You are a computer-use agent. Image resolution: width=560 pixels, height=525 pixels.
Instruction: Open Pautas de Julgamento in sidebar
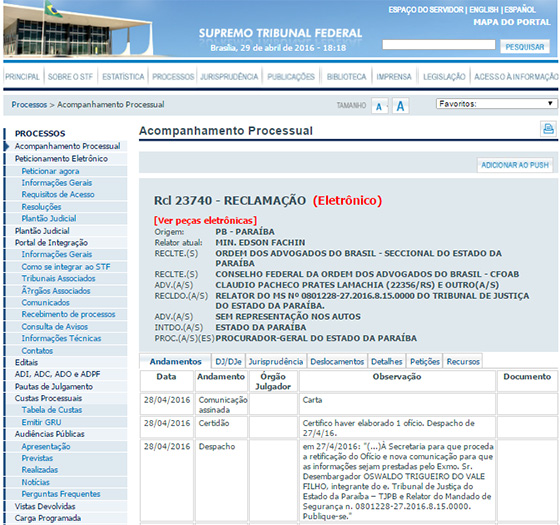[54, 386]
